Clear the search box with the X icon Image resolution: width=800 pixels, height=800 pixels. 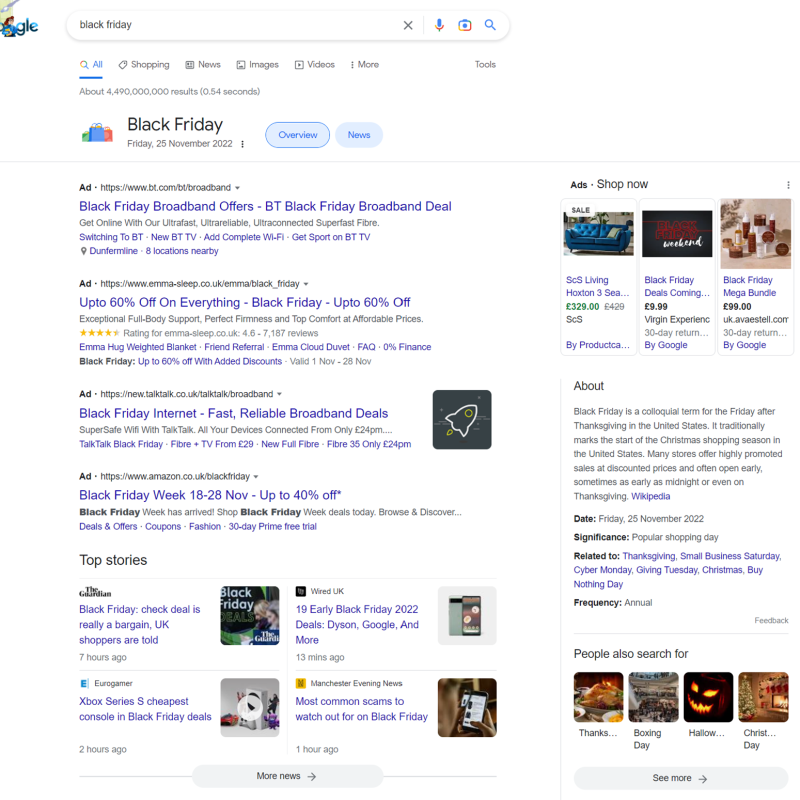(x=408, y=25)
